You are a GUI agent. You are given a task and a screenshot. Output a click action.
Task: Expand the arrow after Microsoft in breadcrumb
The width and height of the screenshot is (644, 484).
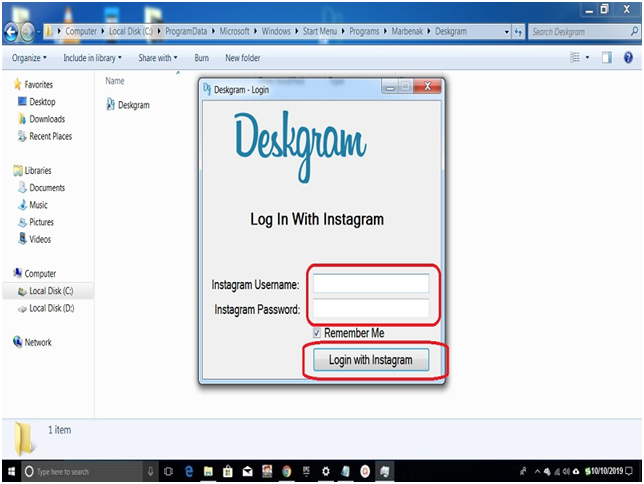coord(255,31)
